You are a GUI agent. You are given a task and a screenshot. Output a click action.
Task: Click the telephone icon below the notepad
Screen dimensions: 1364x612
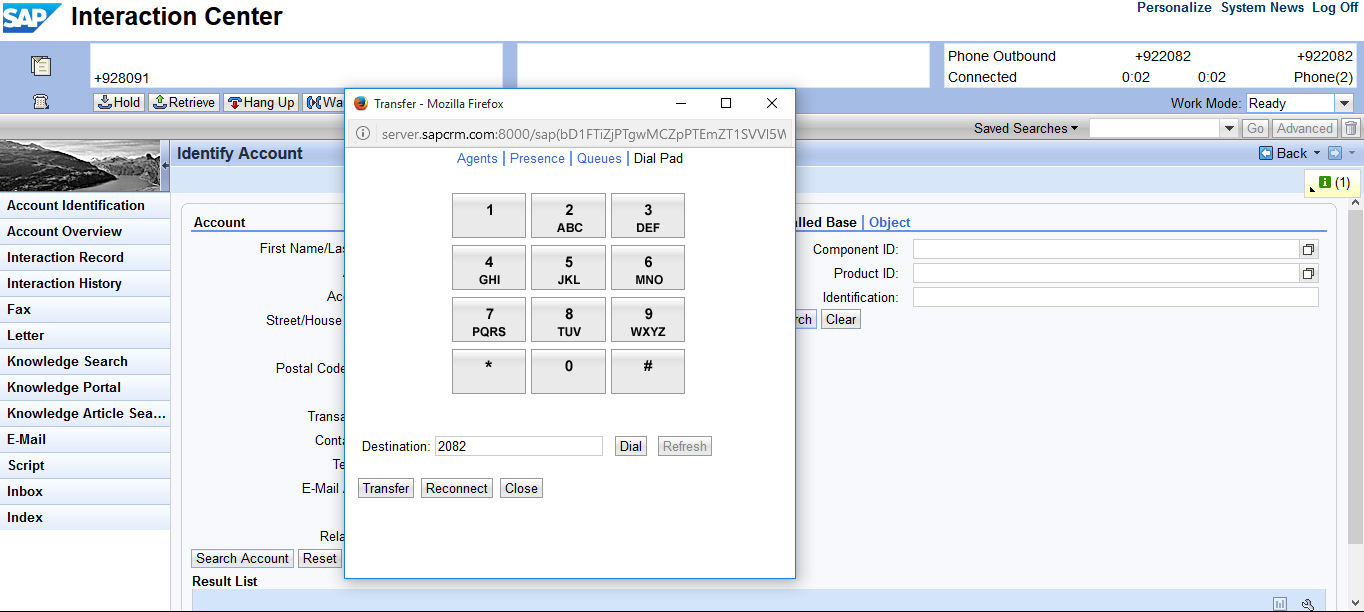pos(41,101)
